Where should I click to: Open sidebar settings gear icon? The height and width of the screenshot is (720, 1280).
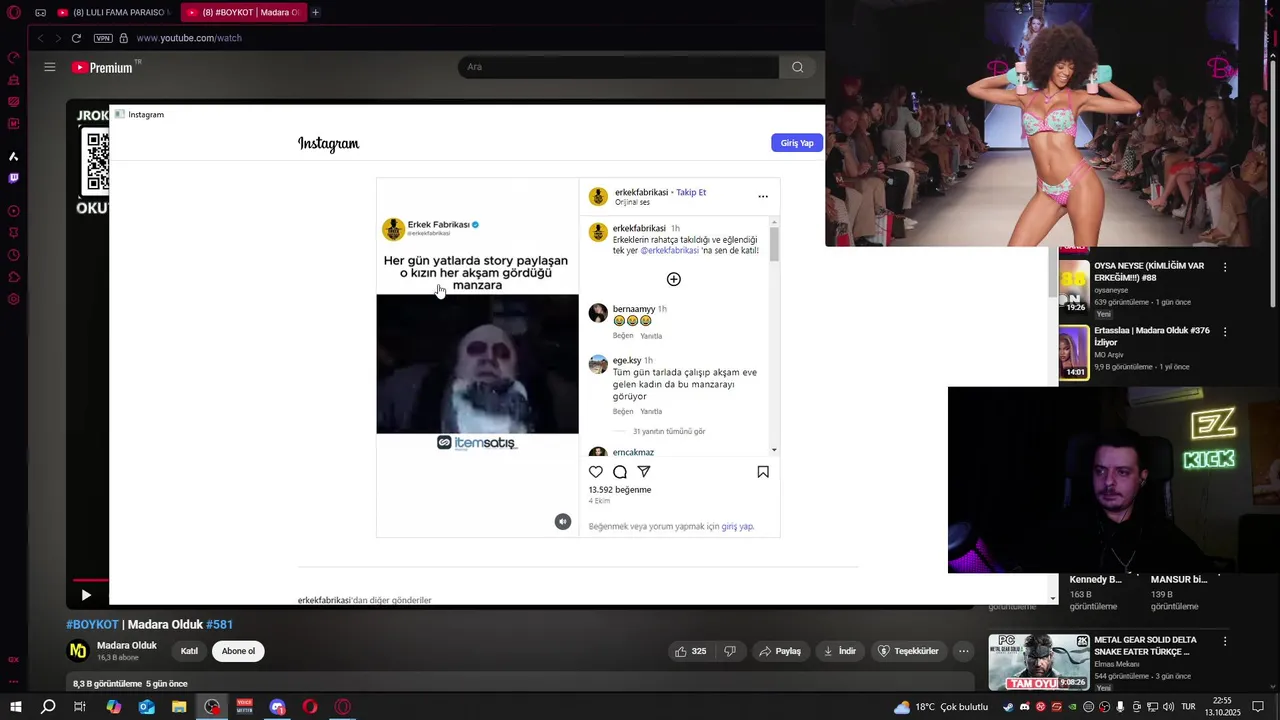[x=14, y=299]
